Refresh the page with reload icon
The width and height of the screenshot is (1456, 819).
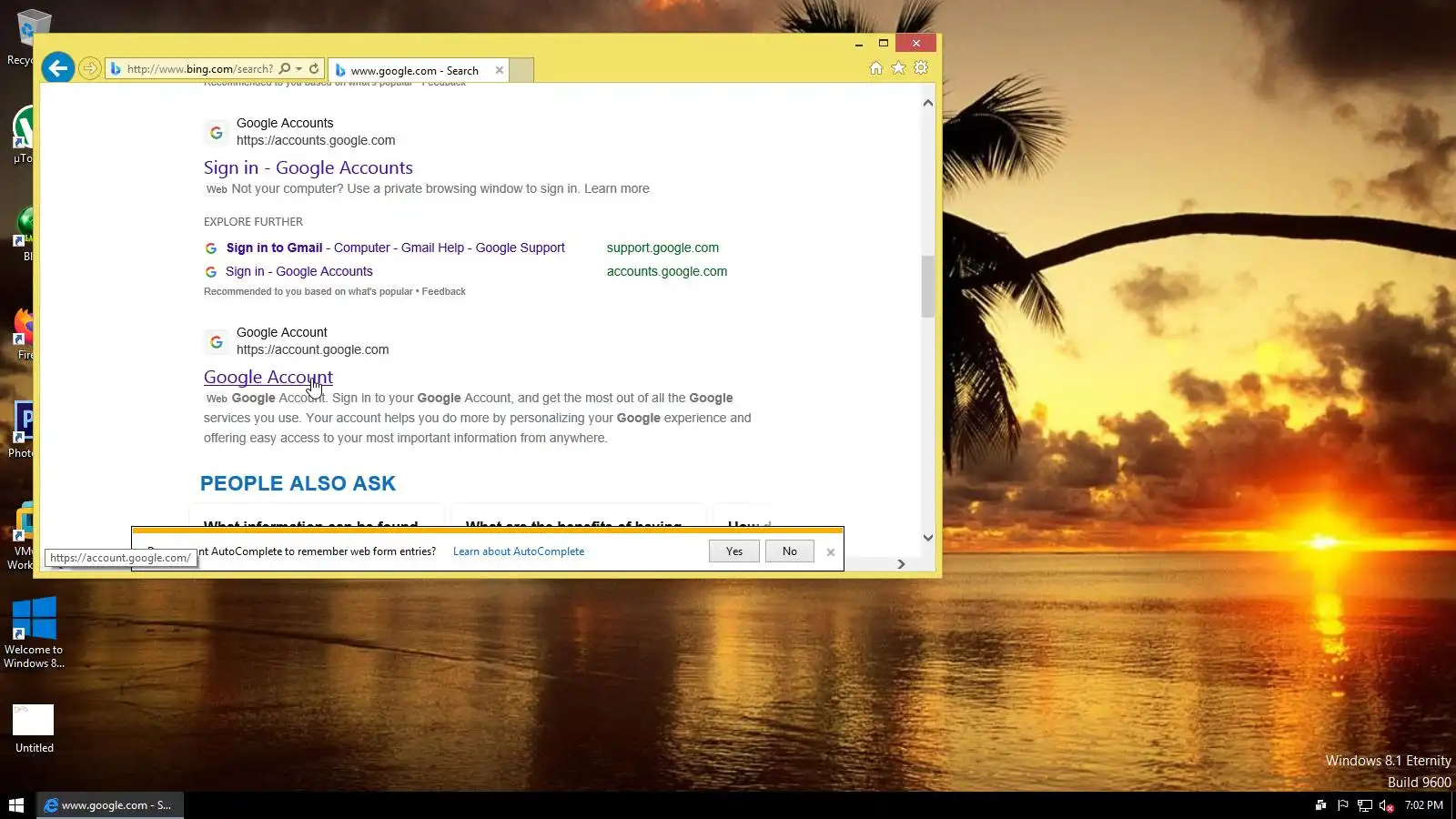point(314,68)
